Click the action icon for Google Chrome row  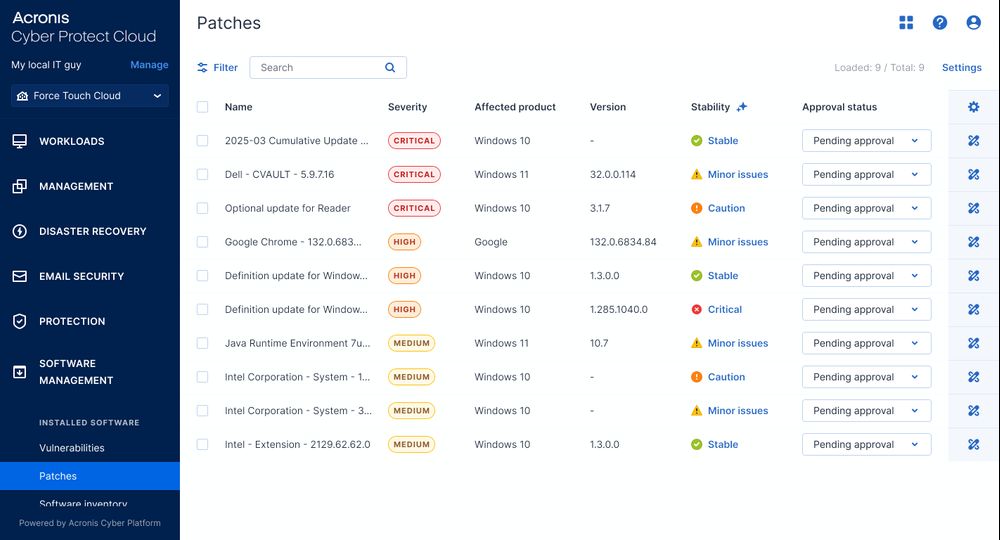[x=974, y=242]
